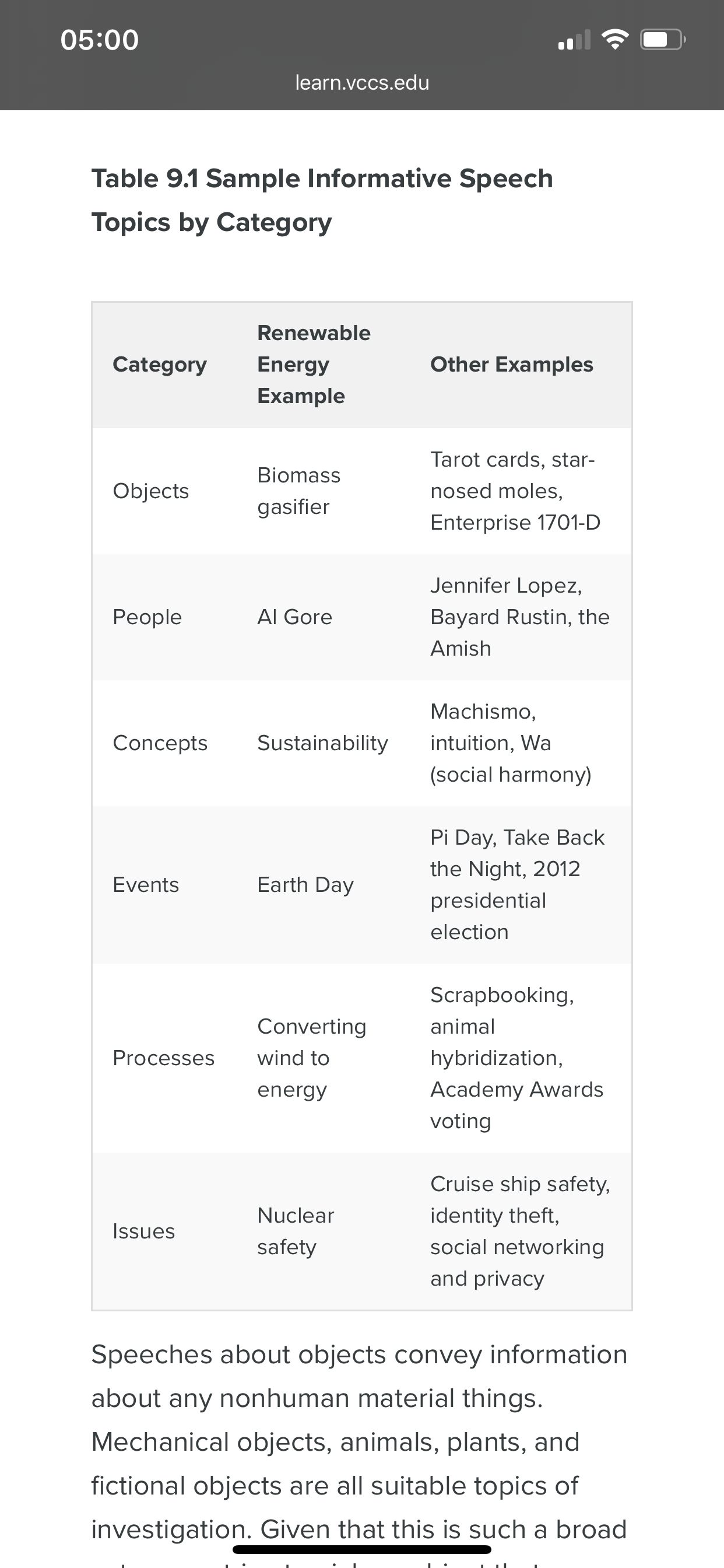Tap the Category column header
Image resolution: width=724 pixels, height=1568 pixels.
coord(159,364)
